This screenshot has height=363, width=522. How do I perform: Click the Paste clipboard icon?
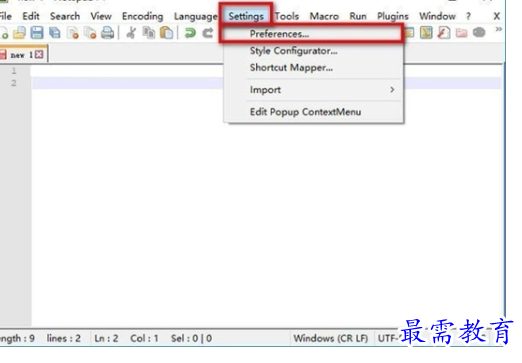166,33
